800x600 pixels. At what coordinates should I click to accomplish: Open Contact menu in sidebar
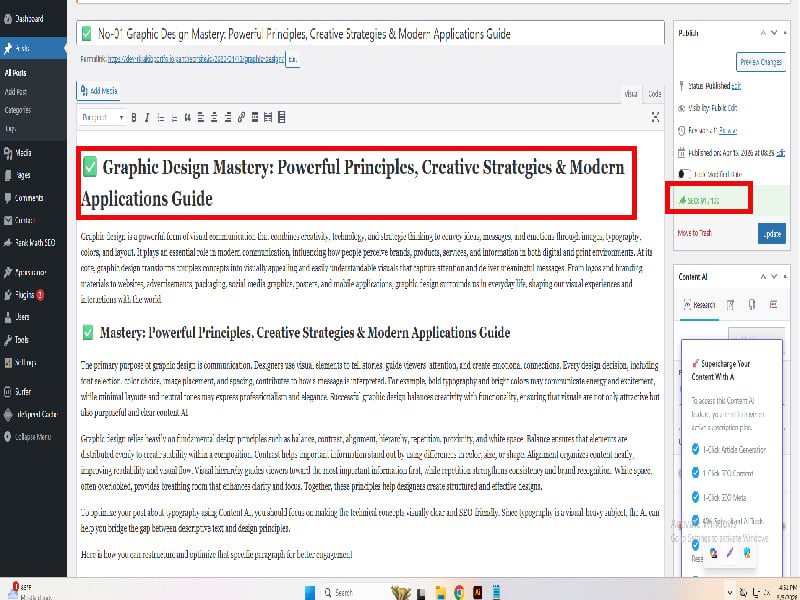(24, 220)
